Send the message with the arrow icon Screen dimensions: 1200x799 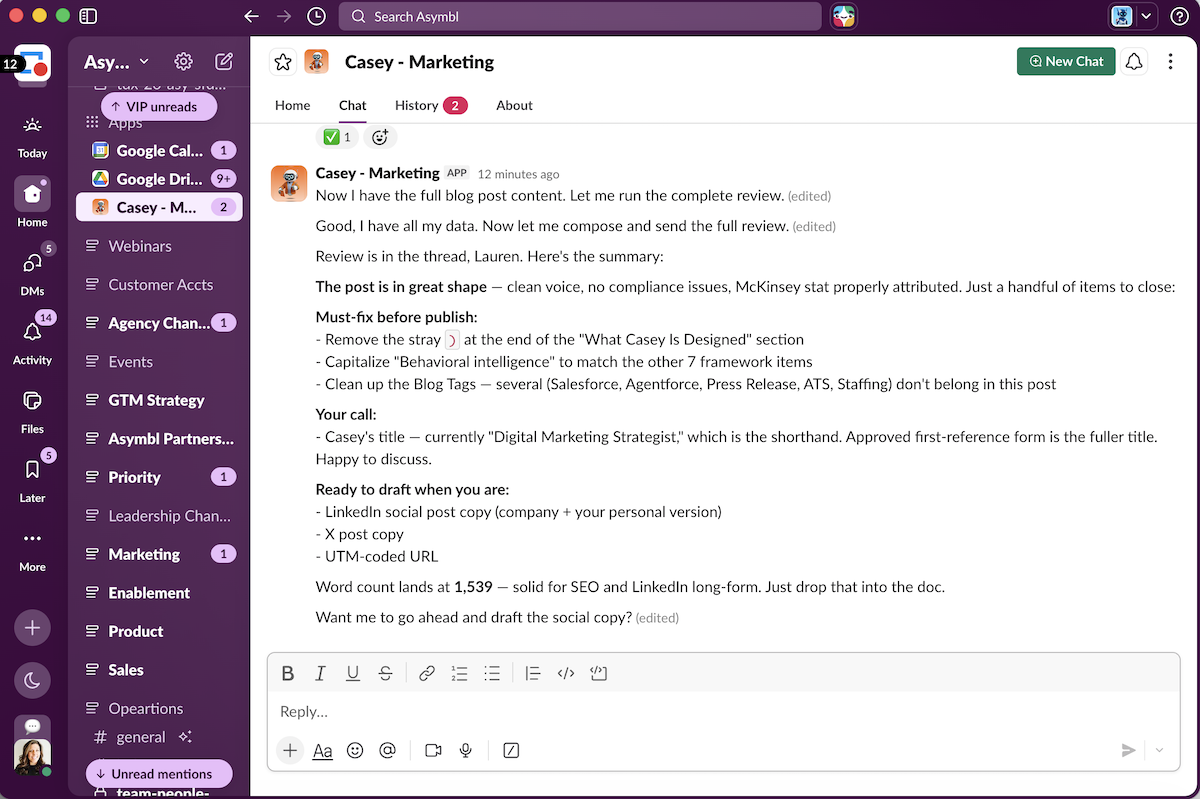1128,750
